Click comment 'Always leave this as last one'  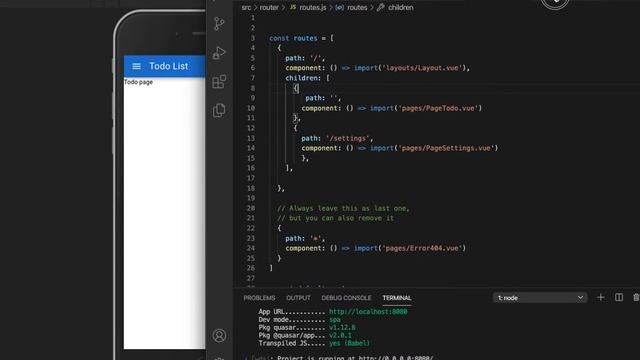click(343, 208)
